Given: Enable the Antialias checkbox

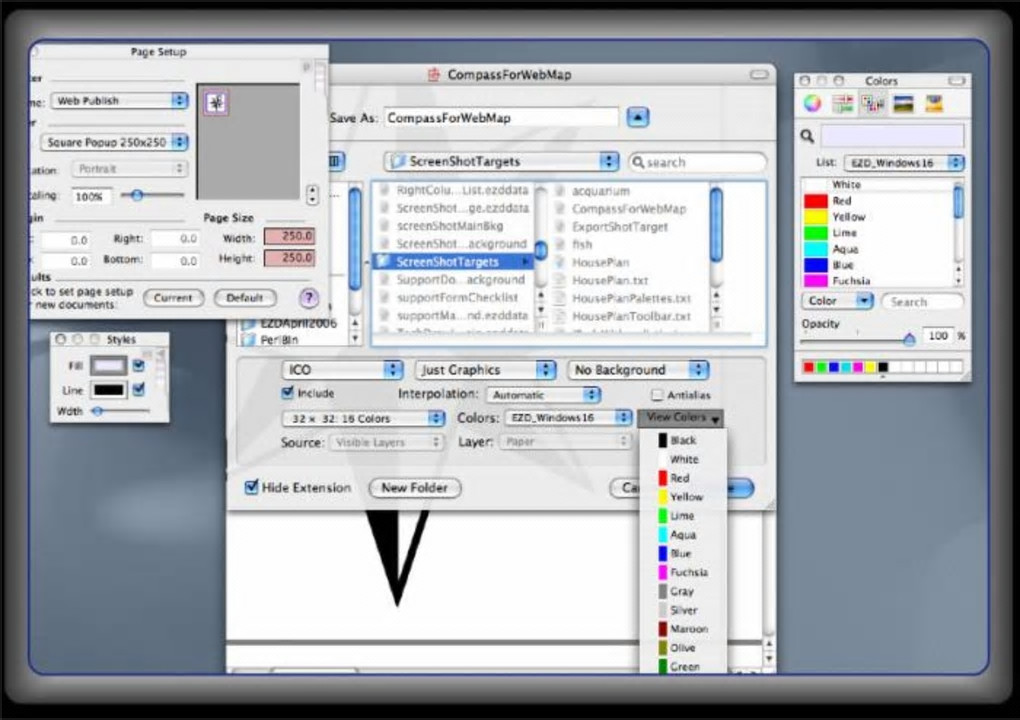Looking at the screenshot, I should [657, 395].
